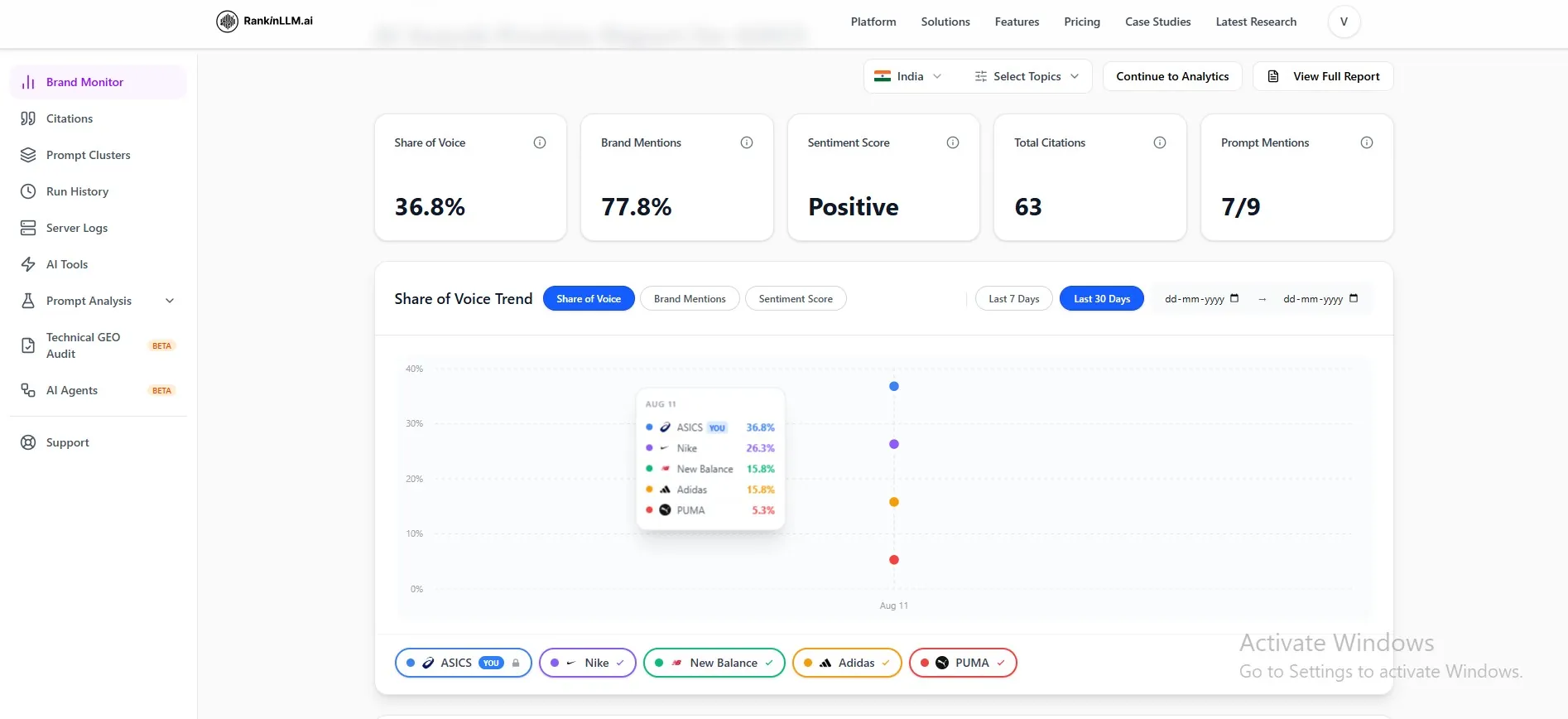Image resolution: width=1568 pixels, height=719 pixels.
Task: Click the ASICS legend chip
Action: pyautogui.click(x=464, y=663)
